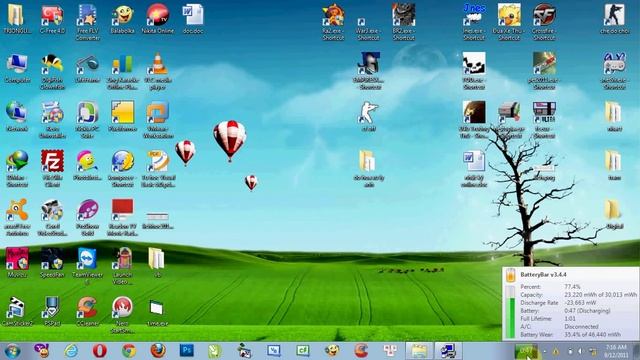Launch the FileZilla Client shortcut

(x=52, y=168)
